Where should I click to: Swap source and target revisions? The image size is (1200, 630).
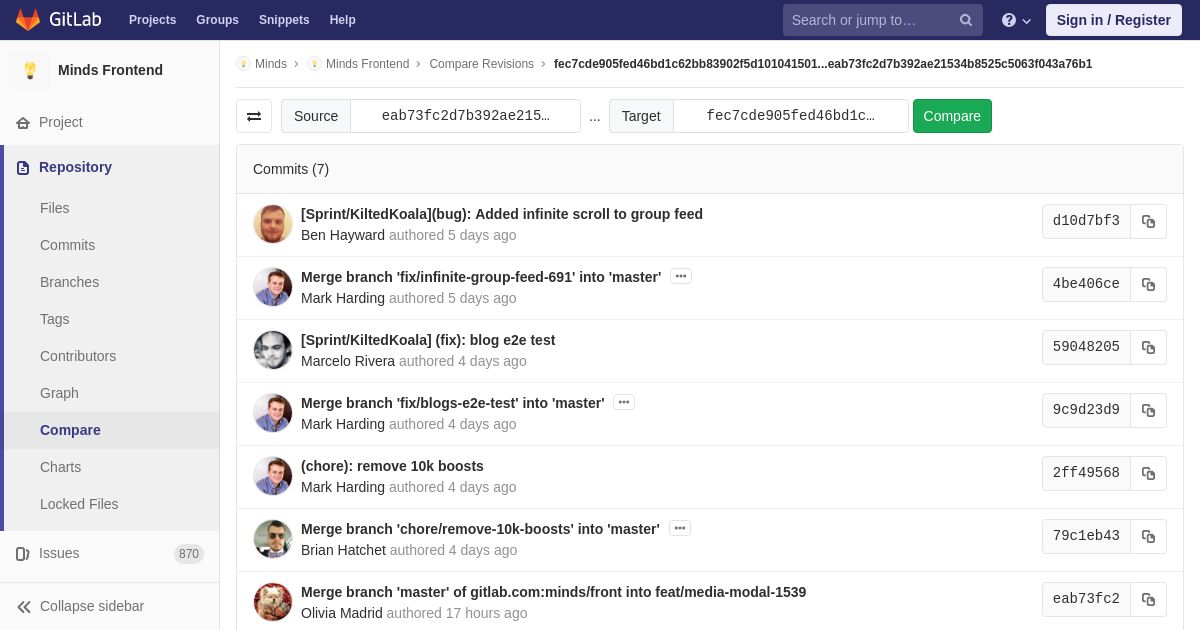254,116
